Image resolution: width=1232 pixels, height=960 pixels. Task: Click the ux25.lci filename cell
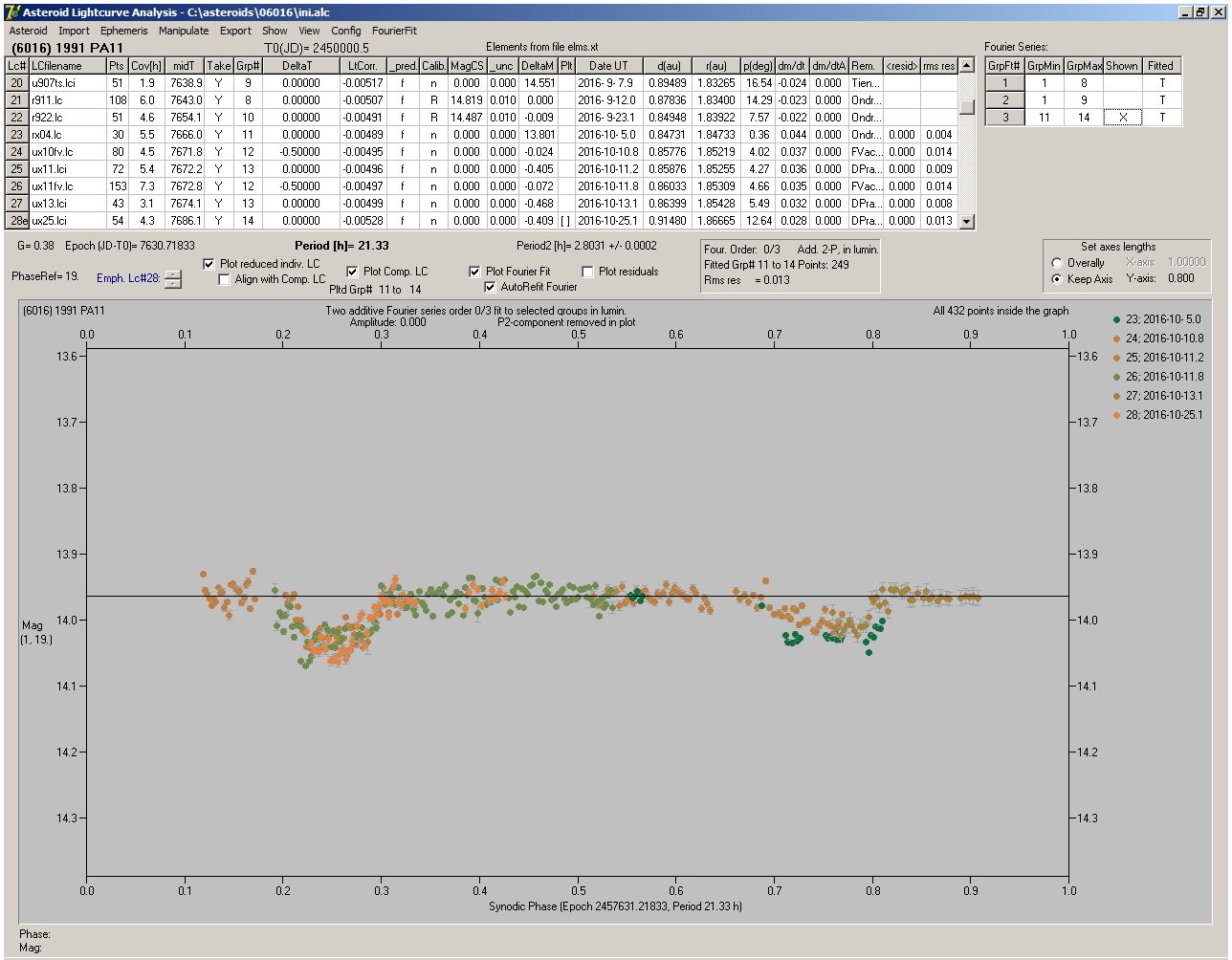click(x=67, y=221)
